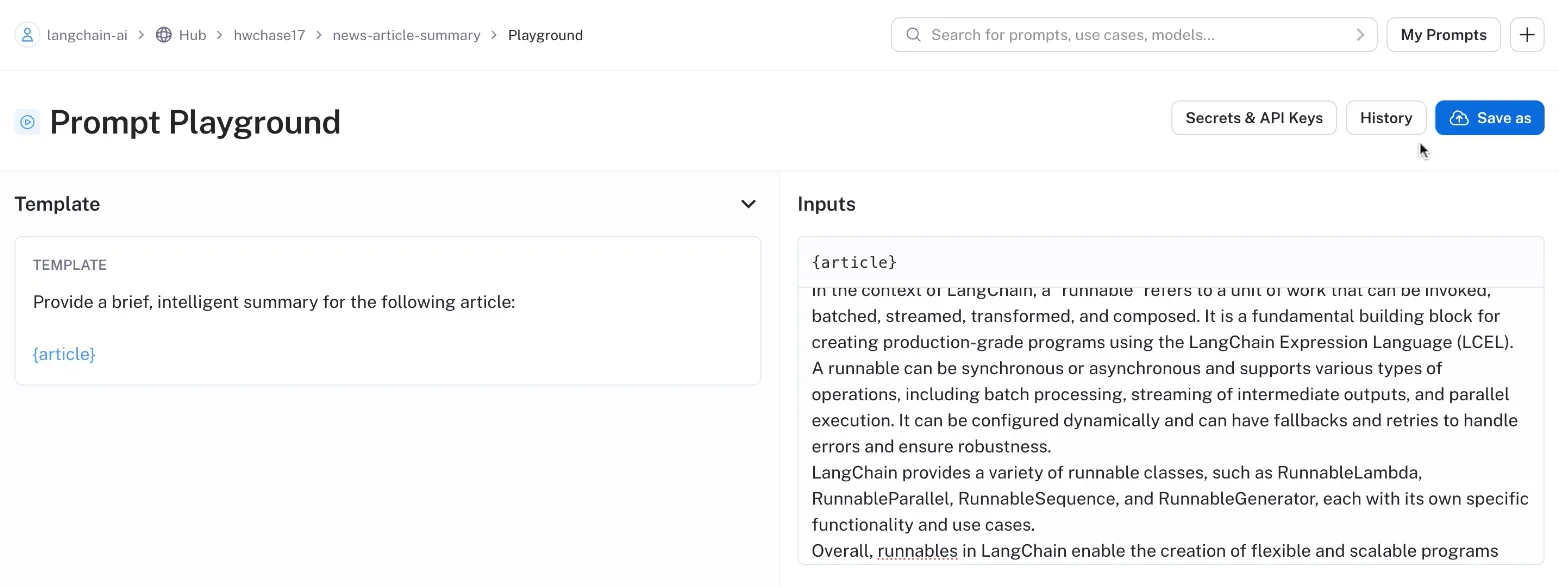
Task: Select the Playground breadcrumb entry
Action: (545, 34)
